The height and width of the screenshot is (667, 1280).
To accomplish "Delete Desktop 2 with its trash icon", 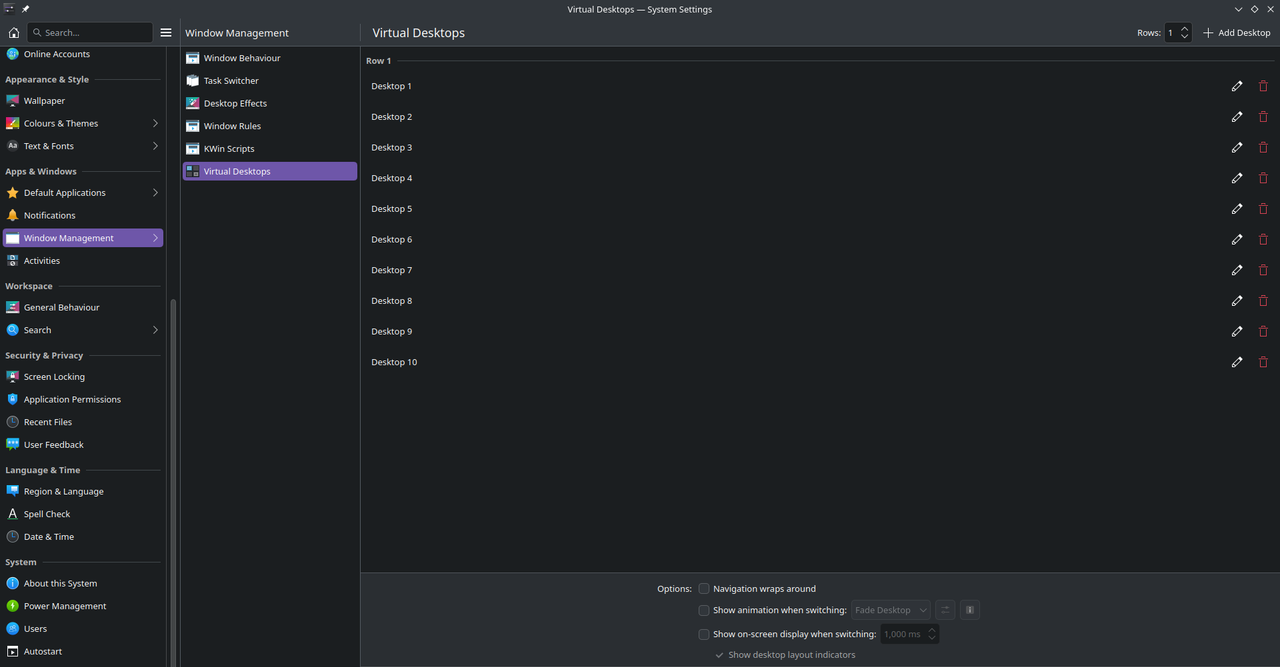I will 1263,117.
